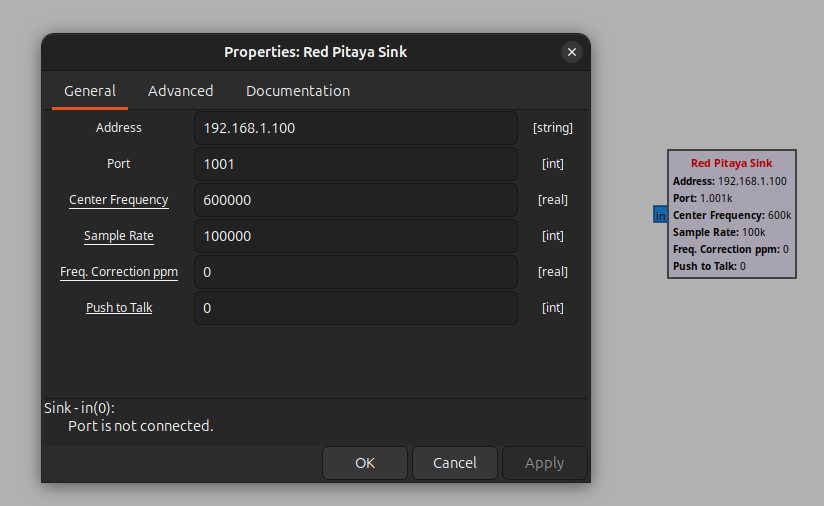Viewport: 824px width, 506px height.
Task: Click 'Port: 1.001k' in the canvas block
Action: point(703,198)
